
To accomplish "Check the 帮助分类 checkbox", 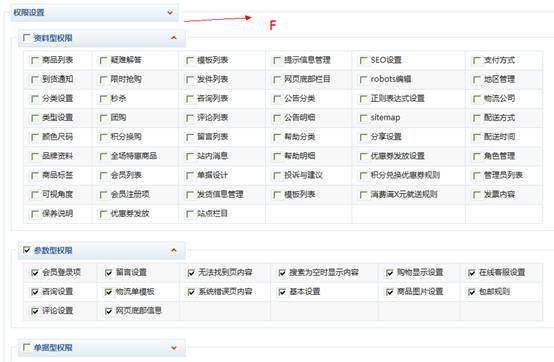I will (x=277, y=137).
